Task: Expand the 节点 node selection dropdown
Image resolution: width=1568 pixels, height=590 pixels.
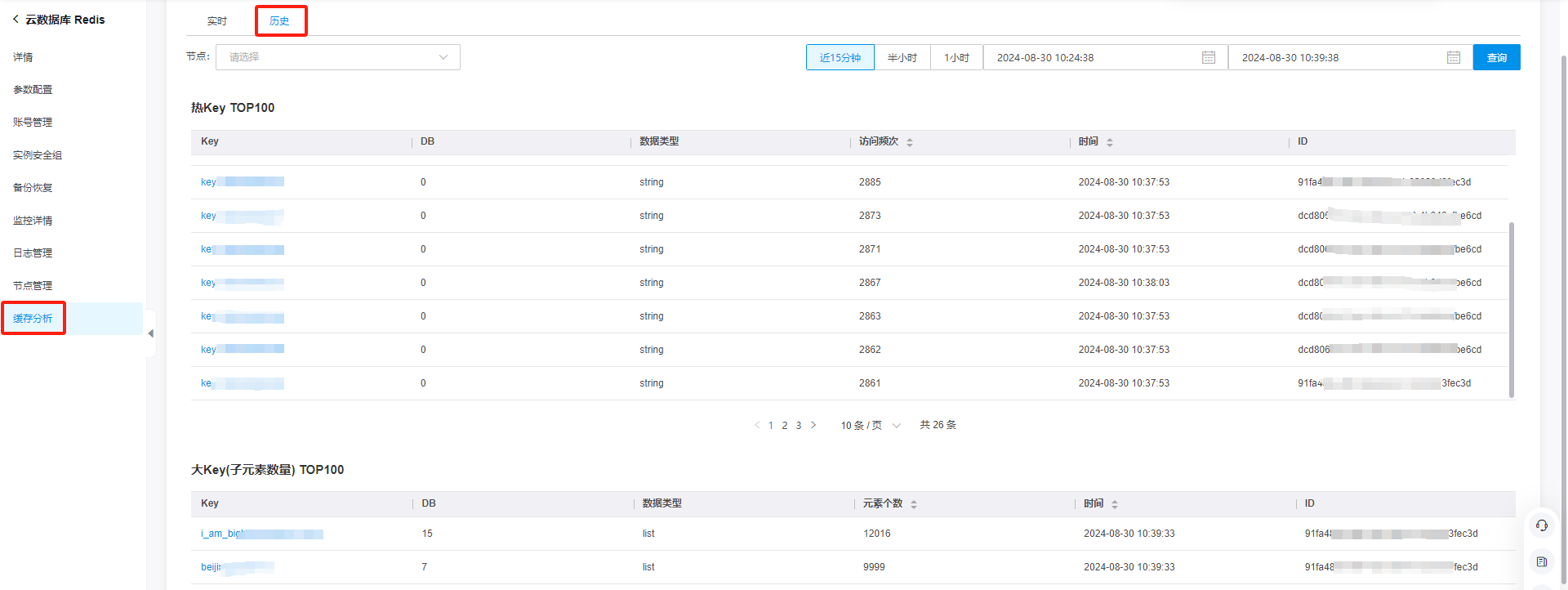Action: [x=337, y=57]
